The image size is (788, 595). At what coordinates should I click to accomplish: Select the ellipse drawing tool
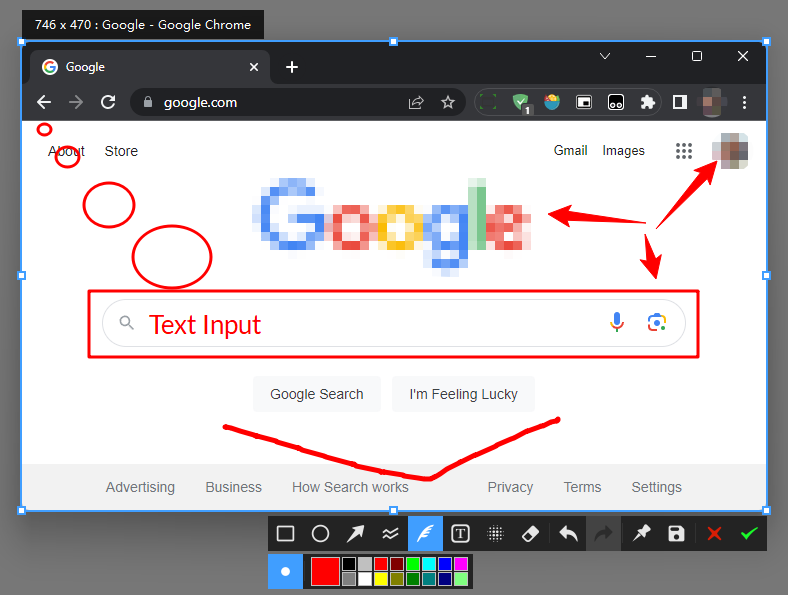320,534
